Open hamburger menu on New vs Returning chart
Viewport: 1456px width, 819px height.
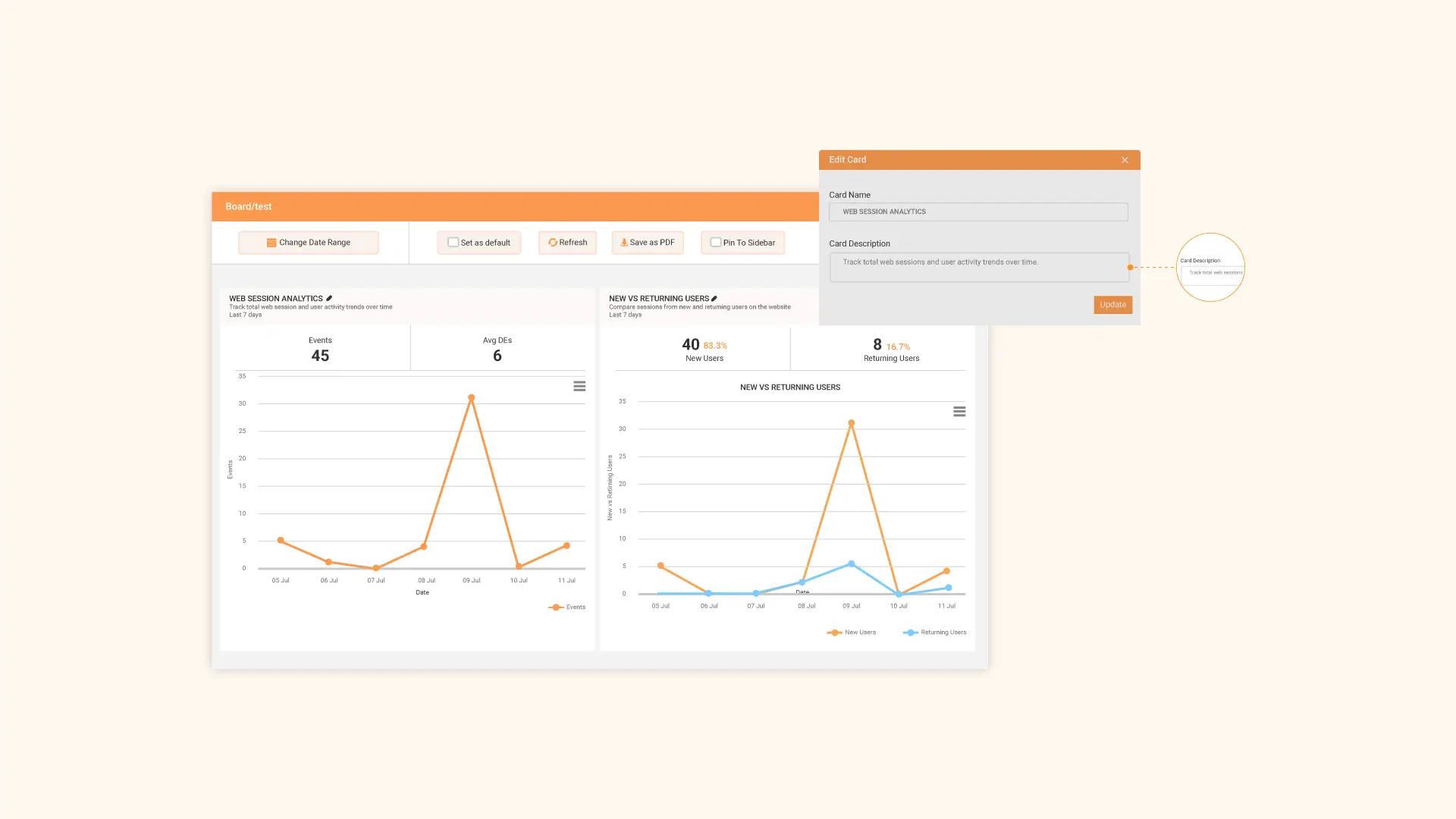959,412
